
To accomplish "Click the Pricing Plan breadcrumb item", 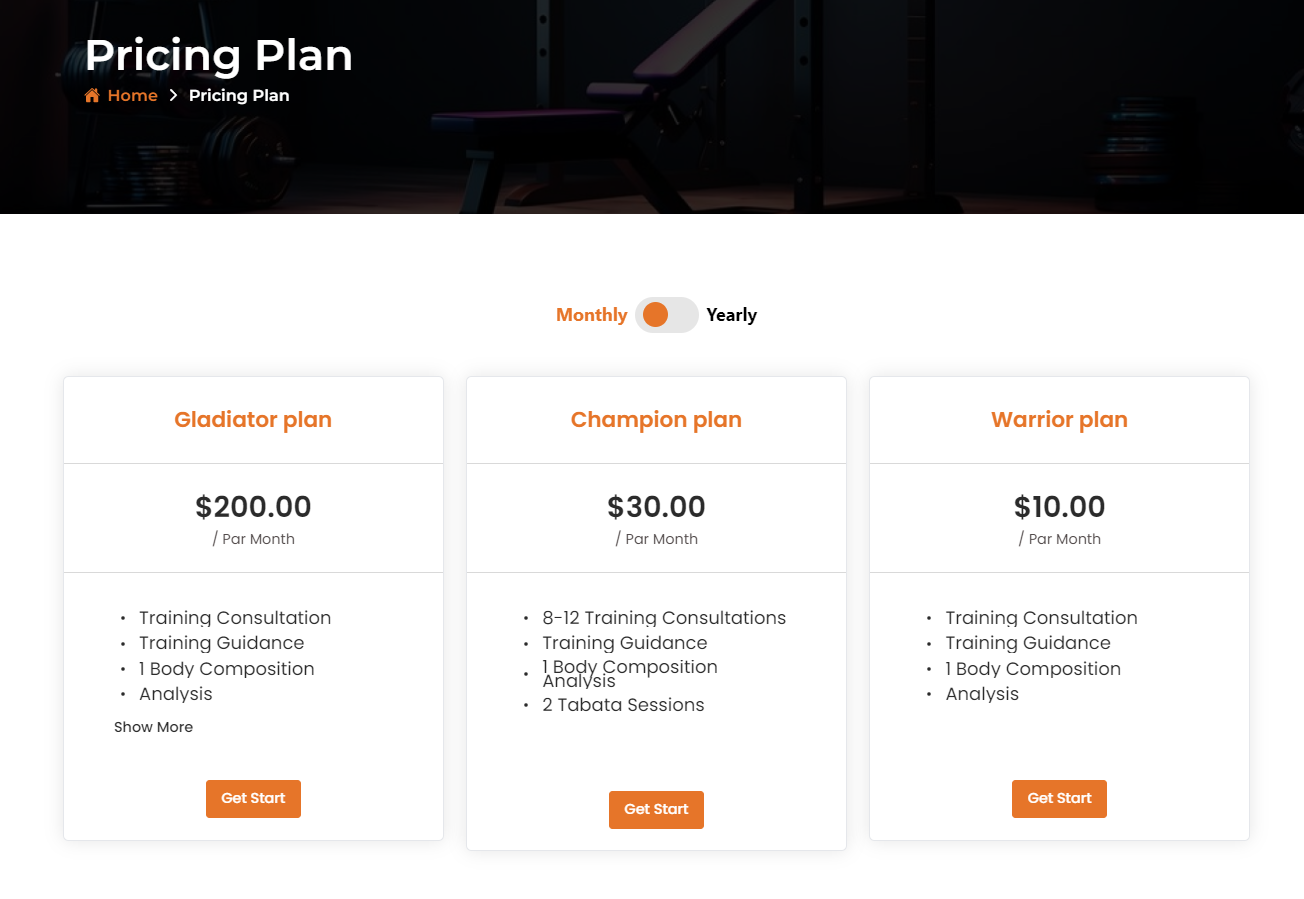I will tap(239, 95).
